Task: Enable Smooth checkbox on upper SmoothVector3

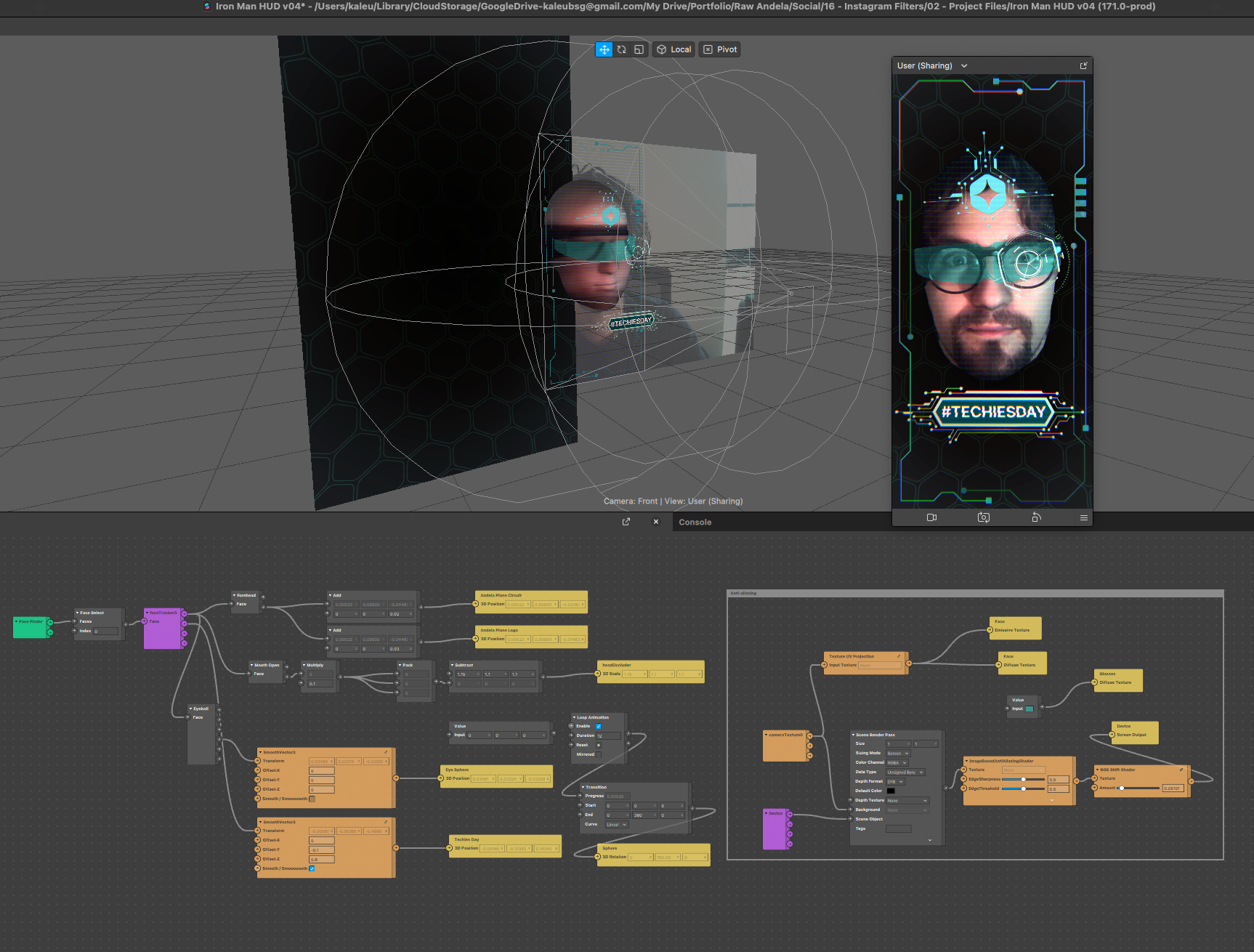Action: 312,799
